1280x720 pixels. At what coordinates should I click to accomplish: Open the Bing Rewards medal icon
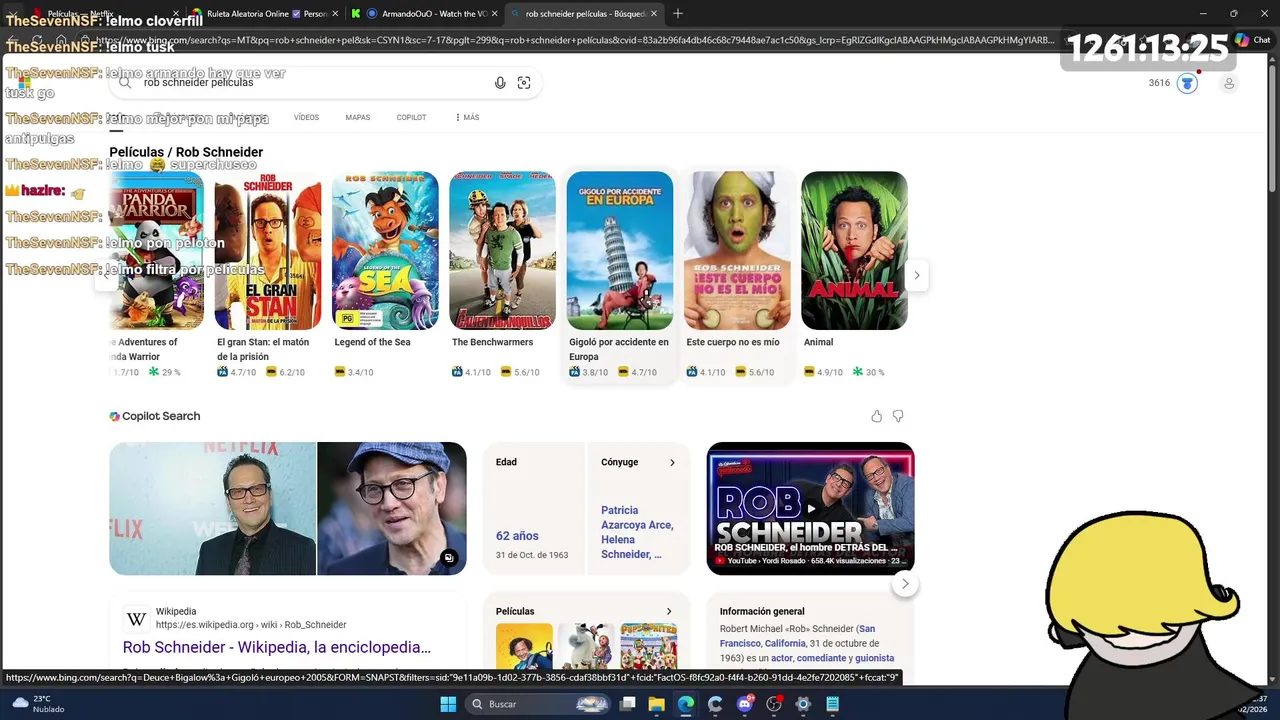coord(1187,83)
